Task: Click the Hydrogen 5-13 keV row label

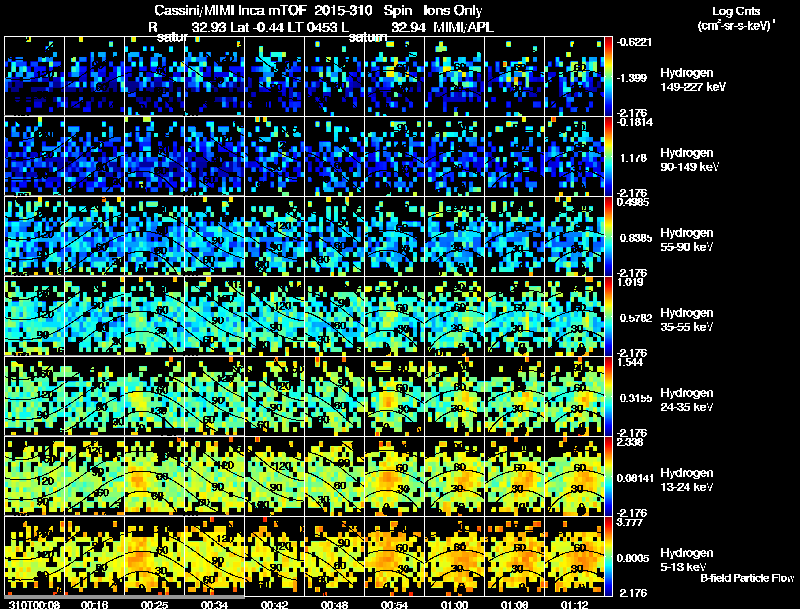Action: (687, 560)
